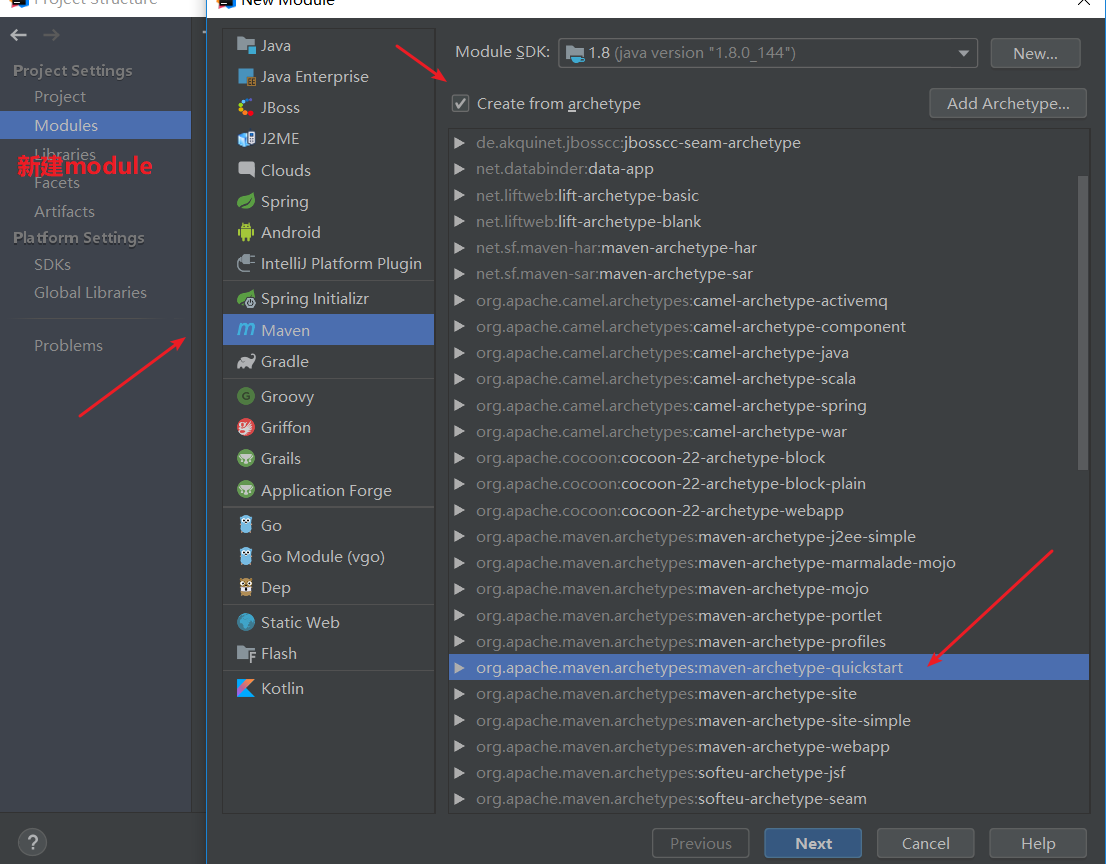
Task: Go to Artifacts settings section
Action: pyautogui.click(x=64, y=211)
